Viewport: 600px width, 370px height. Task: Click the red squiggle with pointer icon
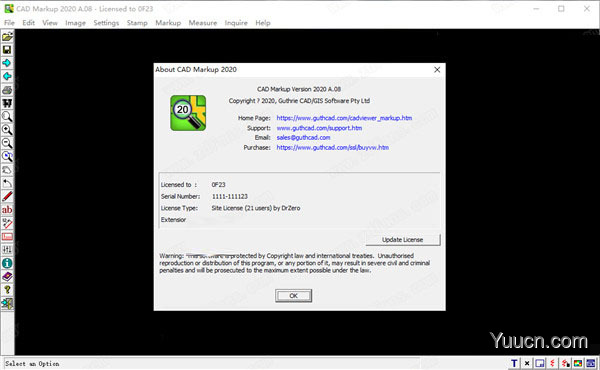point(565,363)
